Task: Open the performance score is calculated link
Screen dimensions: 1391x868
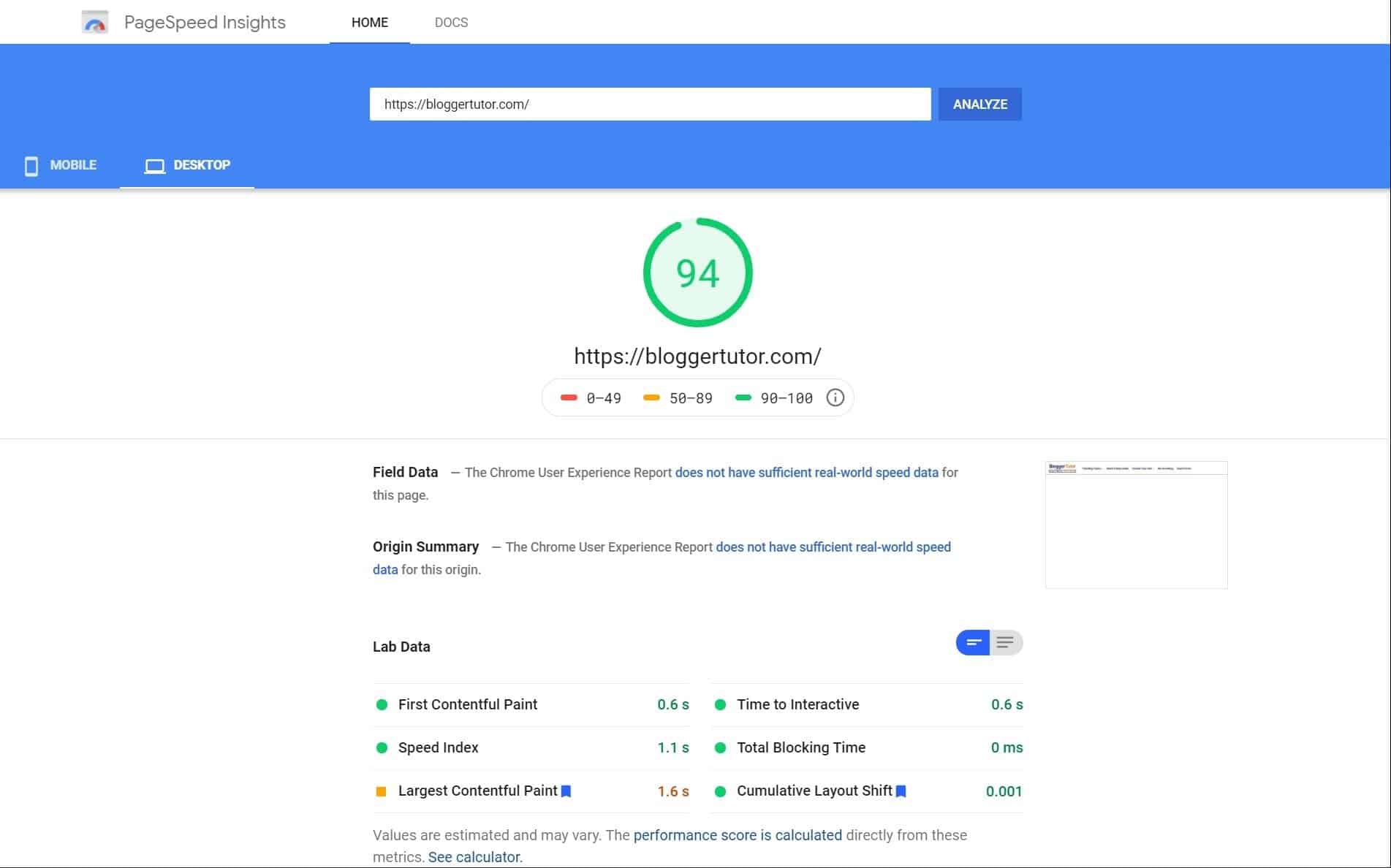Action: pyautogui.click(x=738, y=834)
